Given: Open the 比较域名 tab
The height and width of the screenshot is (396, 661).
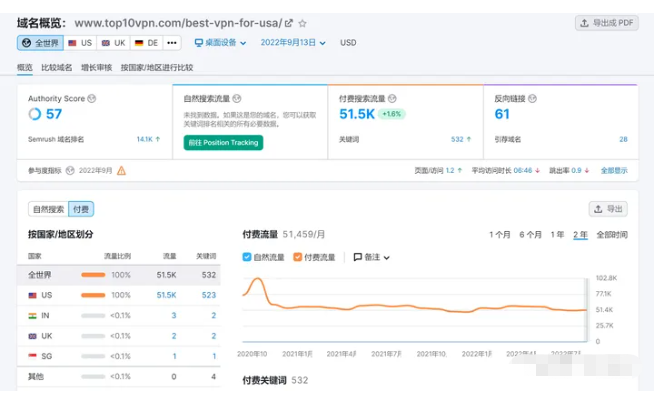Looking at the screenshot, I should tap(57, 68).
